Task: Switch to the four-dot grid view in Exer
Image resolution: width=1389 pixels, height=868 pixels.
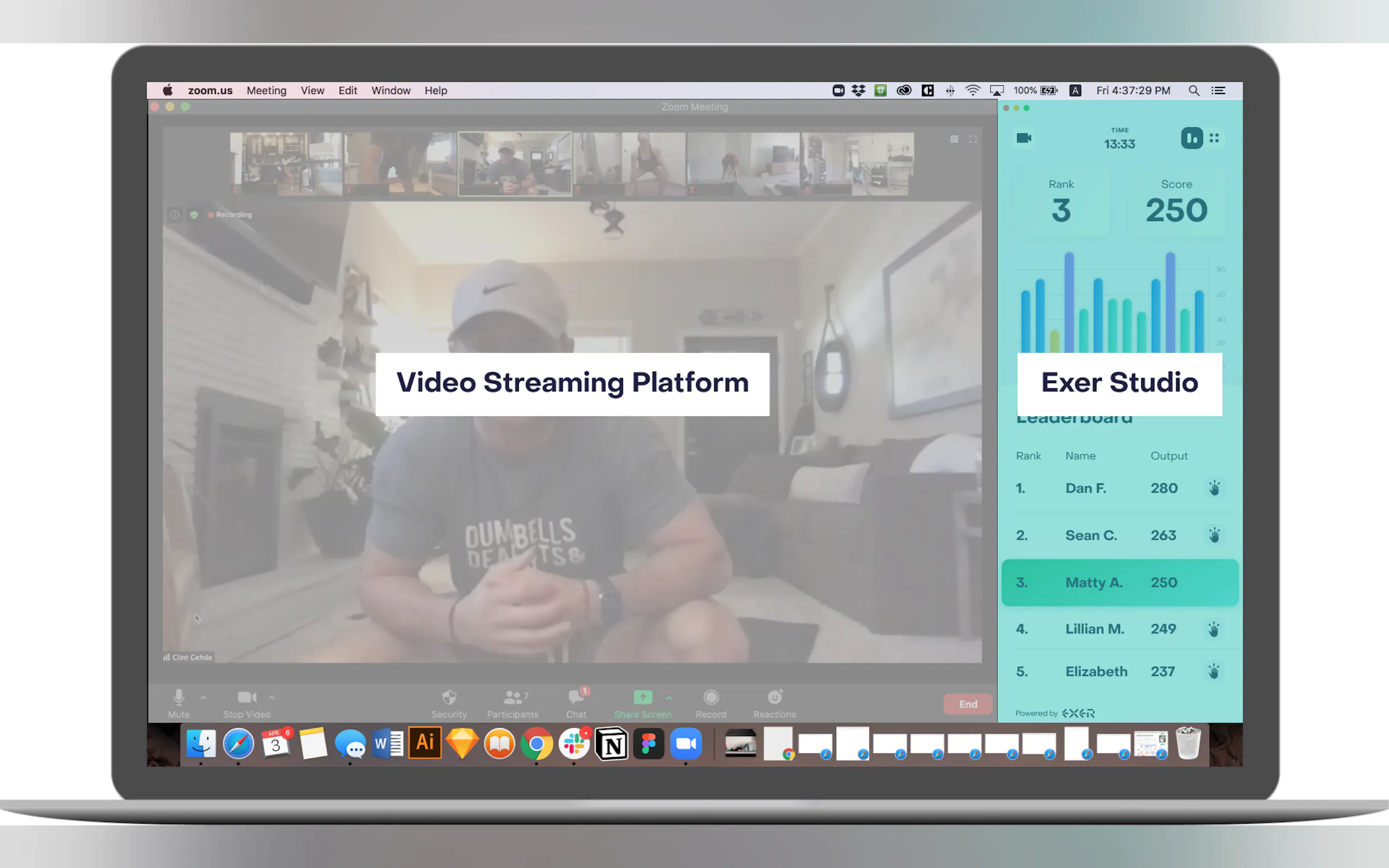Action: coord(1214,138)
